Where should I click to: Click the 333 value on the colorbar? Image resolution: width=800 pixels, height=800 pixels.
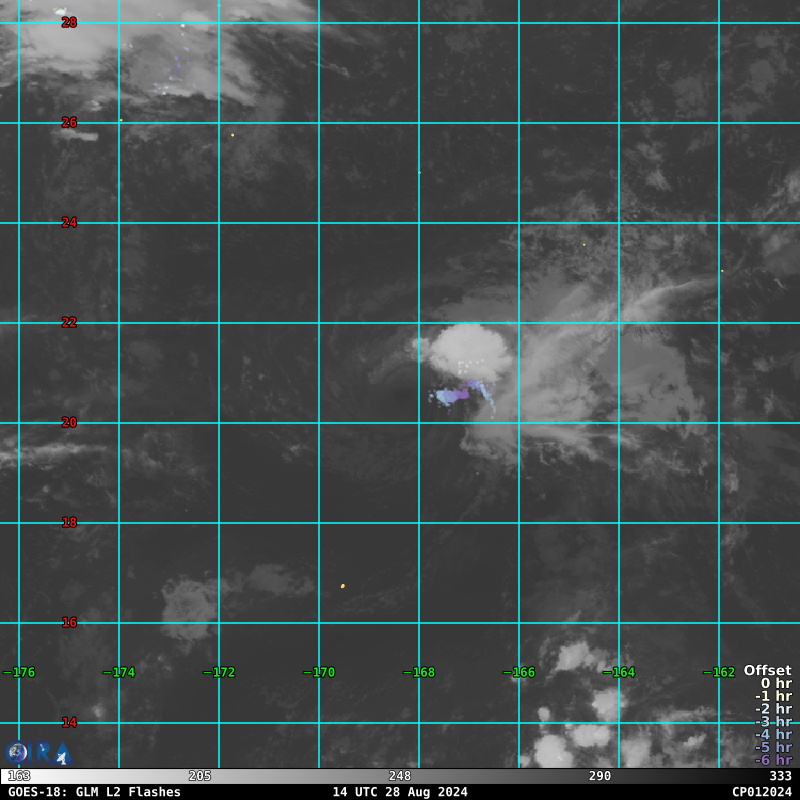point(780,776)
